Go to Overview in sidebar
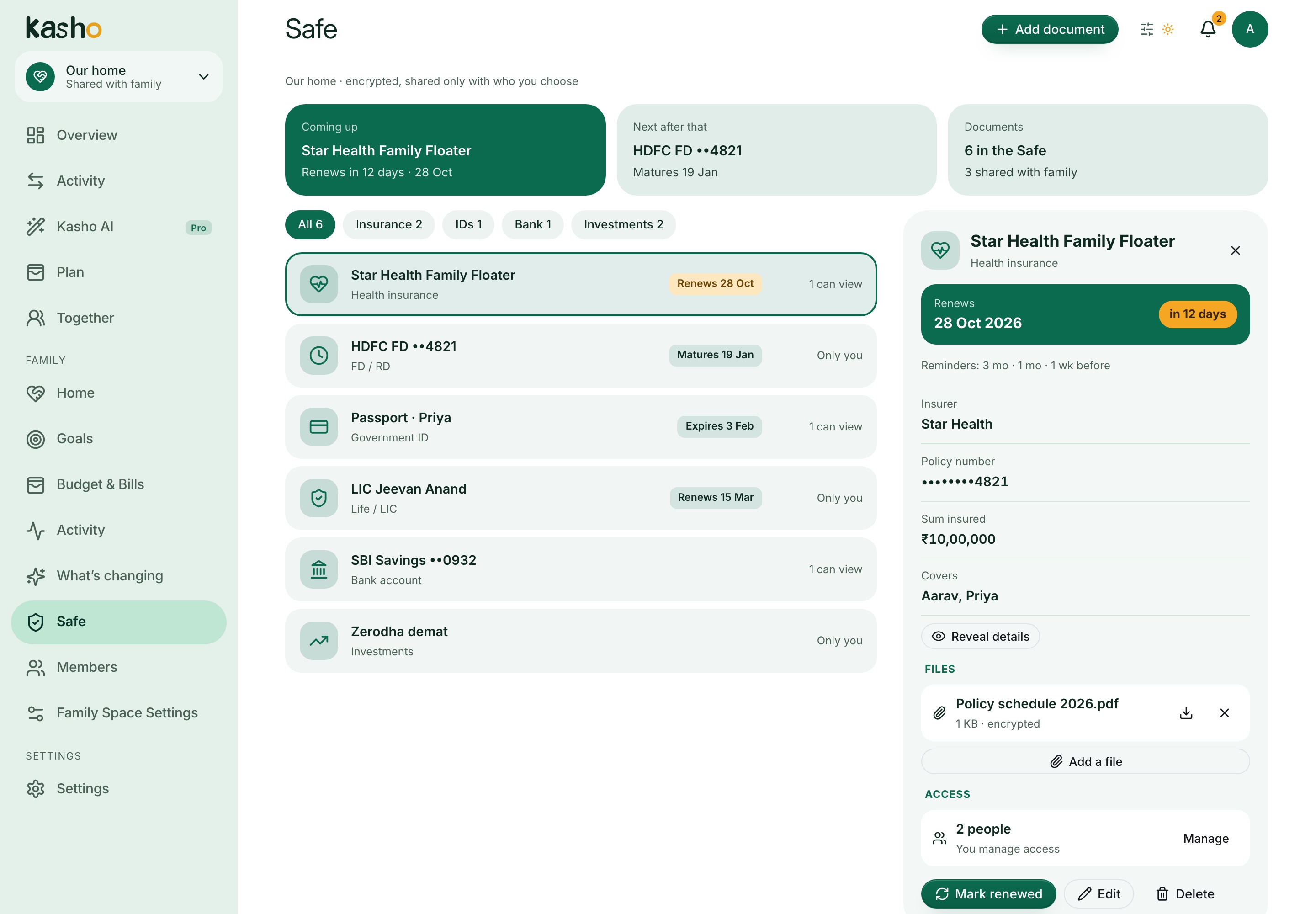This screenshot has height=914, width=1316. click(118, 135)
